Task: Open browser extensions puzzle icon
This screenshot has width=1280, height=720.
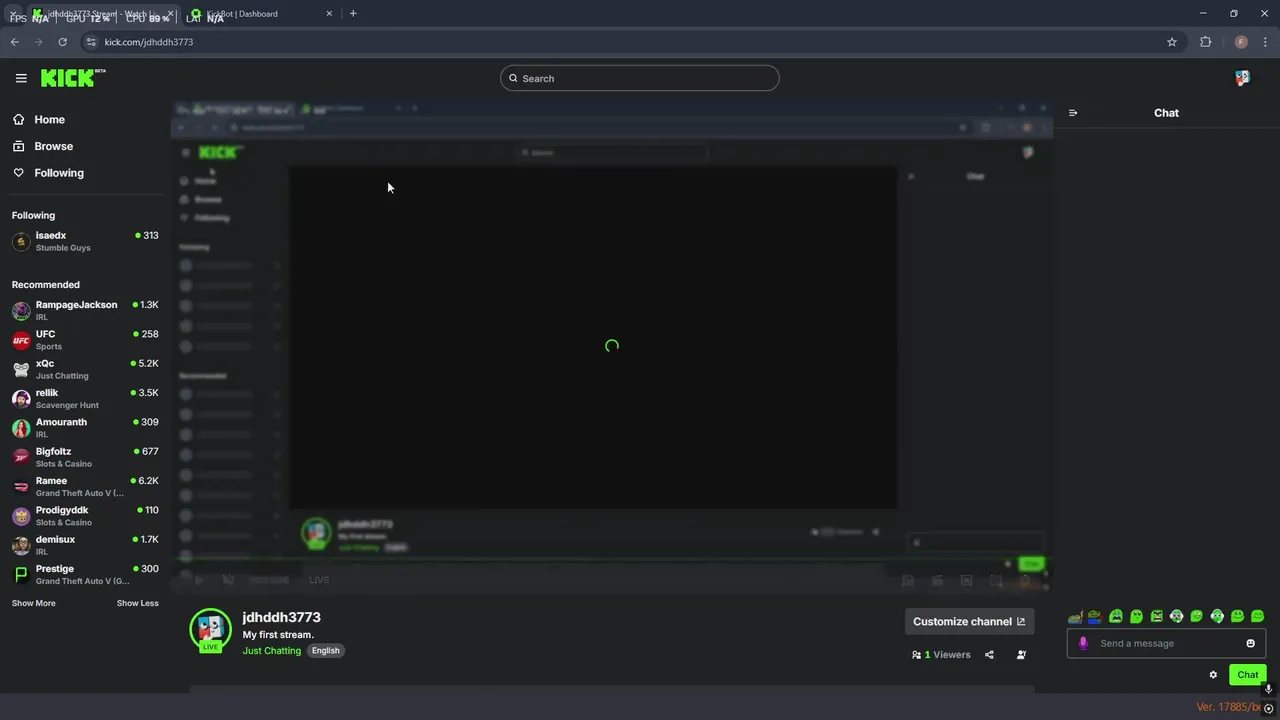Action: click(x=1205, y=42)
